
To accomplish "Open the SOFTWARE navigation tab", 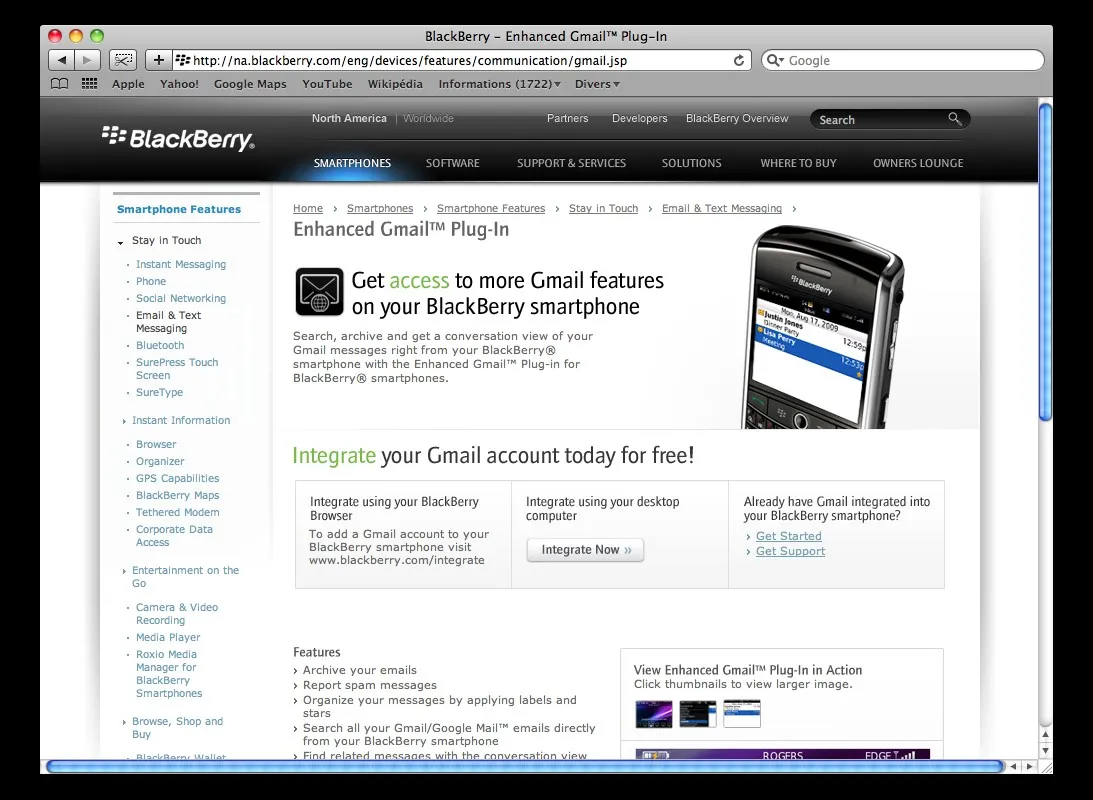I will click(452, 163).
